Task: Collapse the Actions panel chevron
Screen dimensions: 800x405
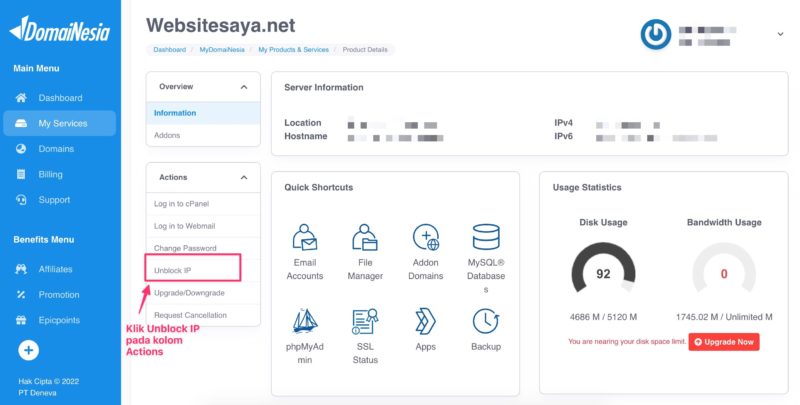Action: 244,177
